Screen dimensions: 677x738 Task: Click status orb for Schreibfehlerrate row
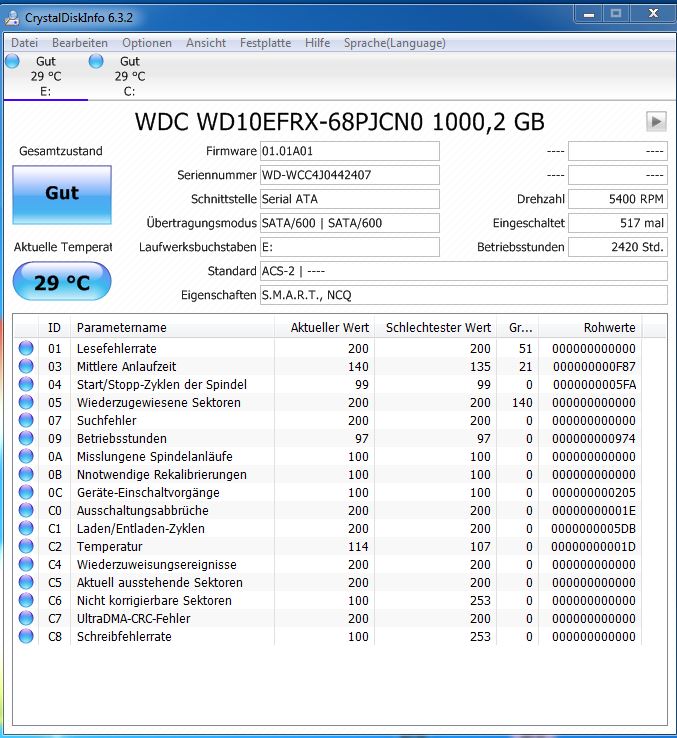26,636
